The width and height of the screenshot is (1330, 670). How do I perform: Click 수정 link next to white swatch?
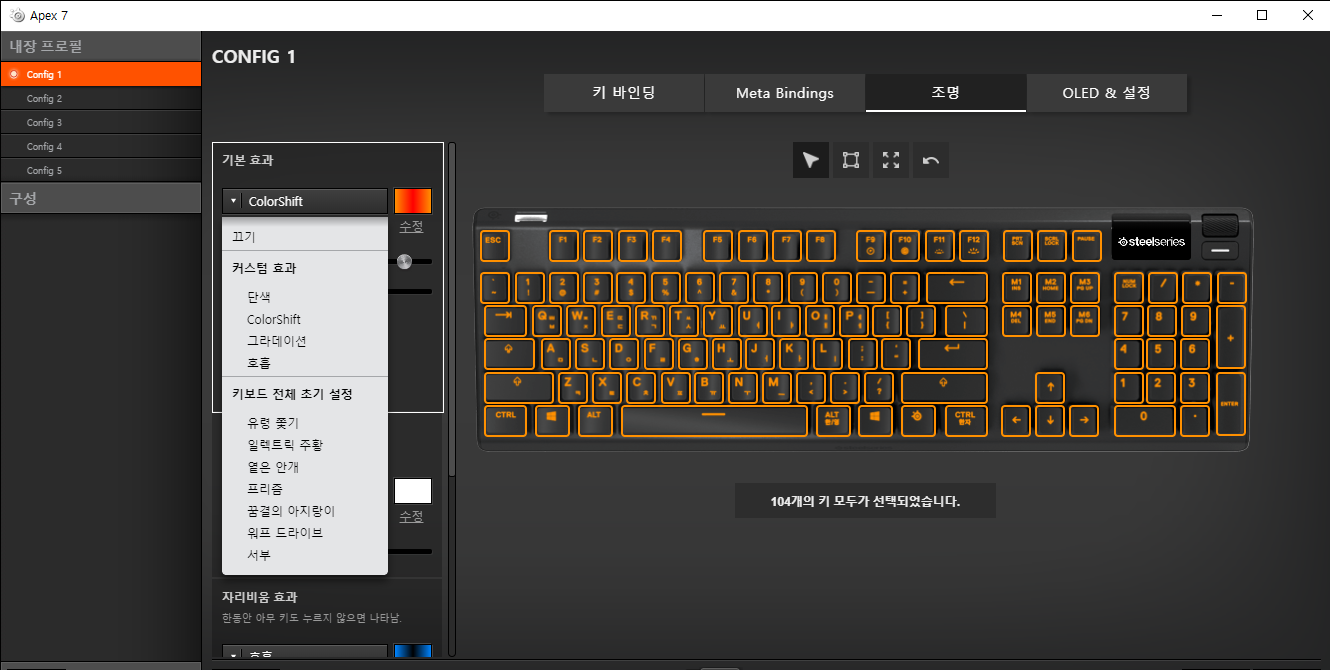coord(411,516)
